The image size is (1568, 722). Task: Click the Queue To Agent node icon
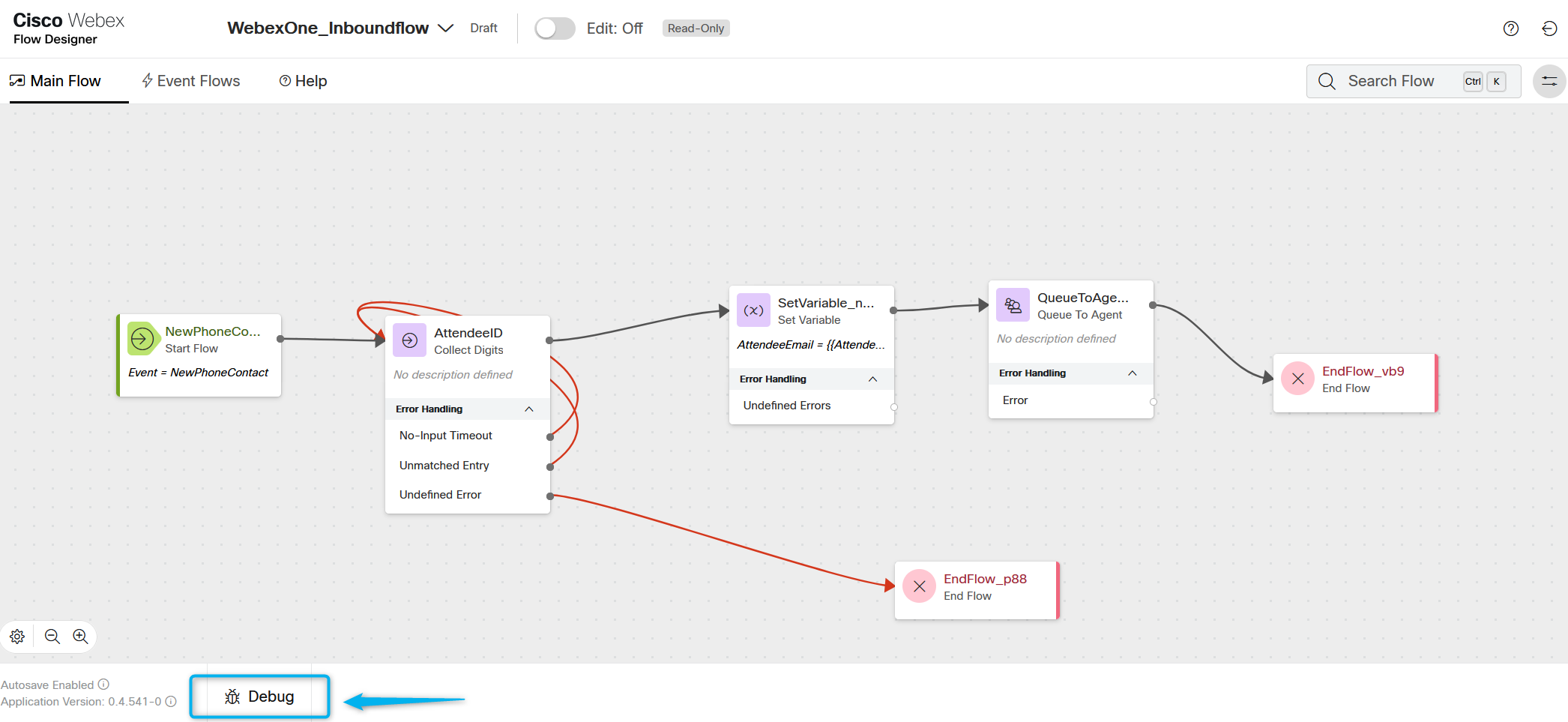tap(1013, 305)
